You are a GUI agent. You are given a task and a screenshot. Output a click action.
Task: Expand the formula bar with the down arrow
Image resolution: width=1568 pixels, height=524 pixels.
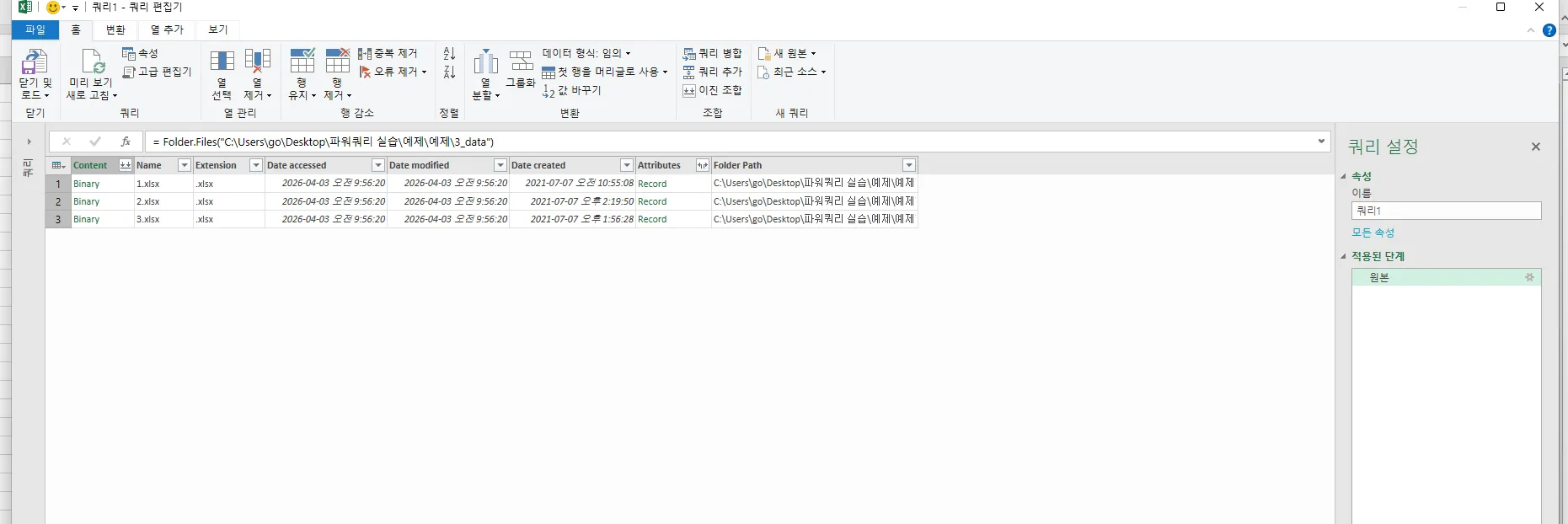[1321, 142]
